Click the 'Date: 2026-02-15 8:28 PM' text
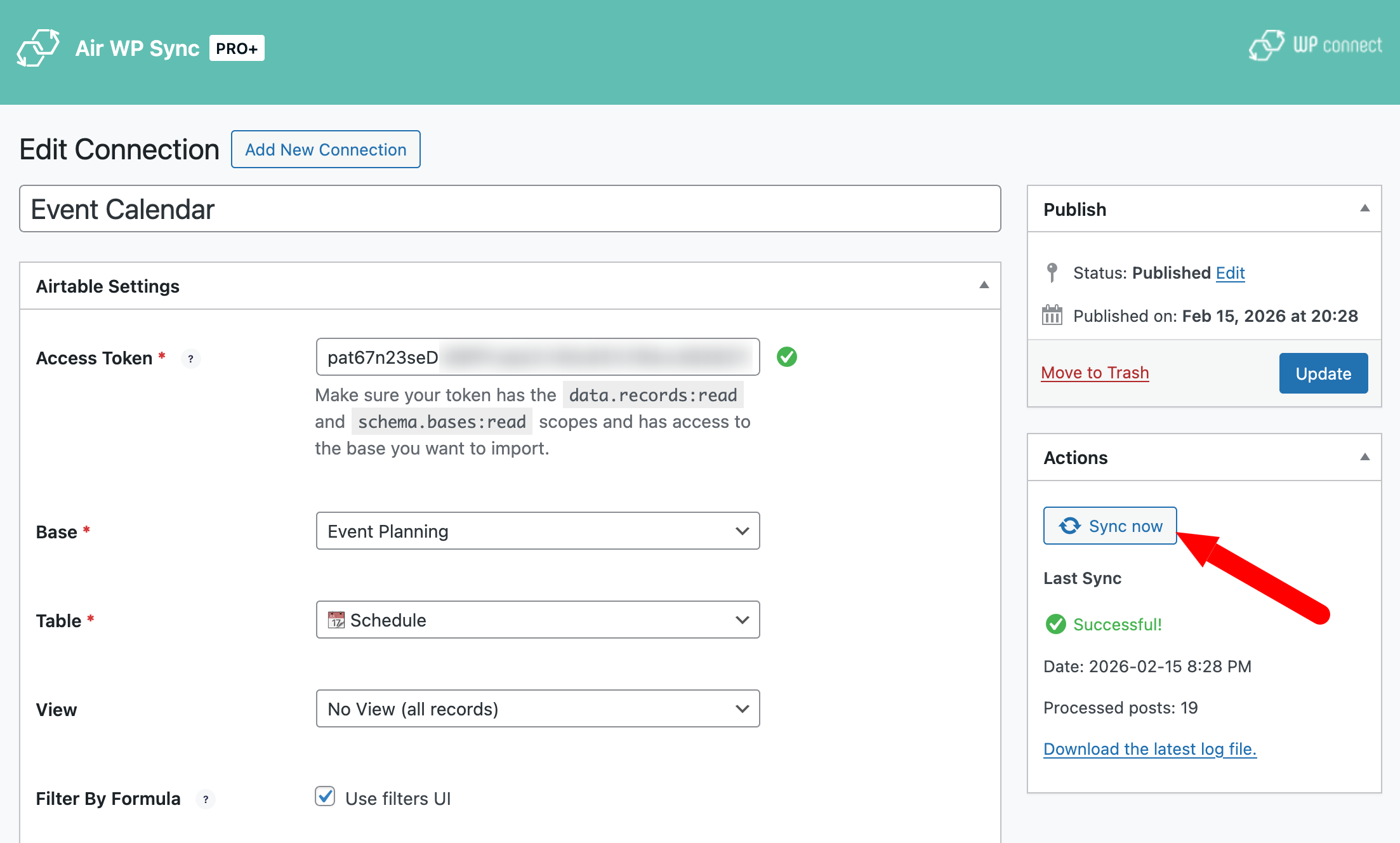 click(1147, 667)
